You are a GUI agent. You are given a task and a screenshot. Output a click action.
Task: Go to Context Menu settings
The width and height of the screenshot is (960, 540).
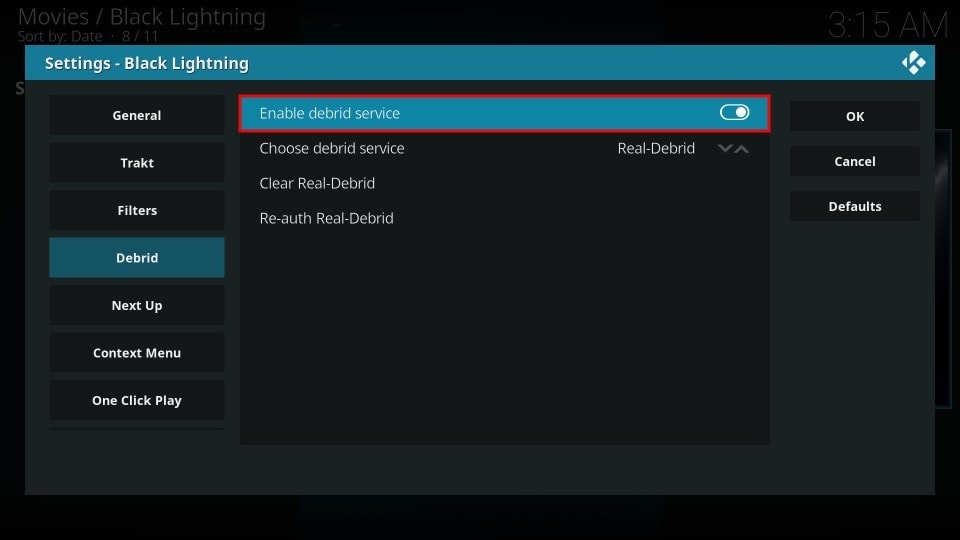tap(137, 353)
